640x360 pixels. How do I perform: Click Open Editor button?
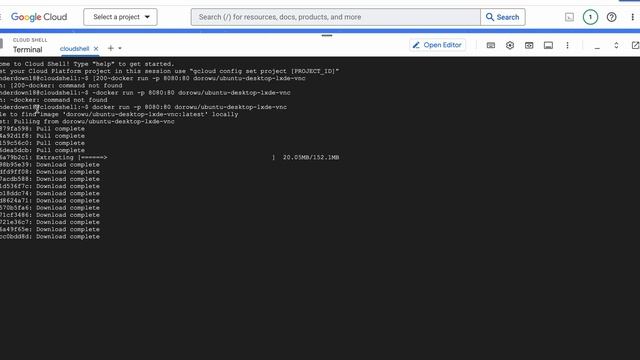click(437, 45)
